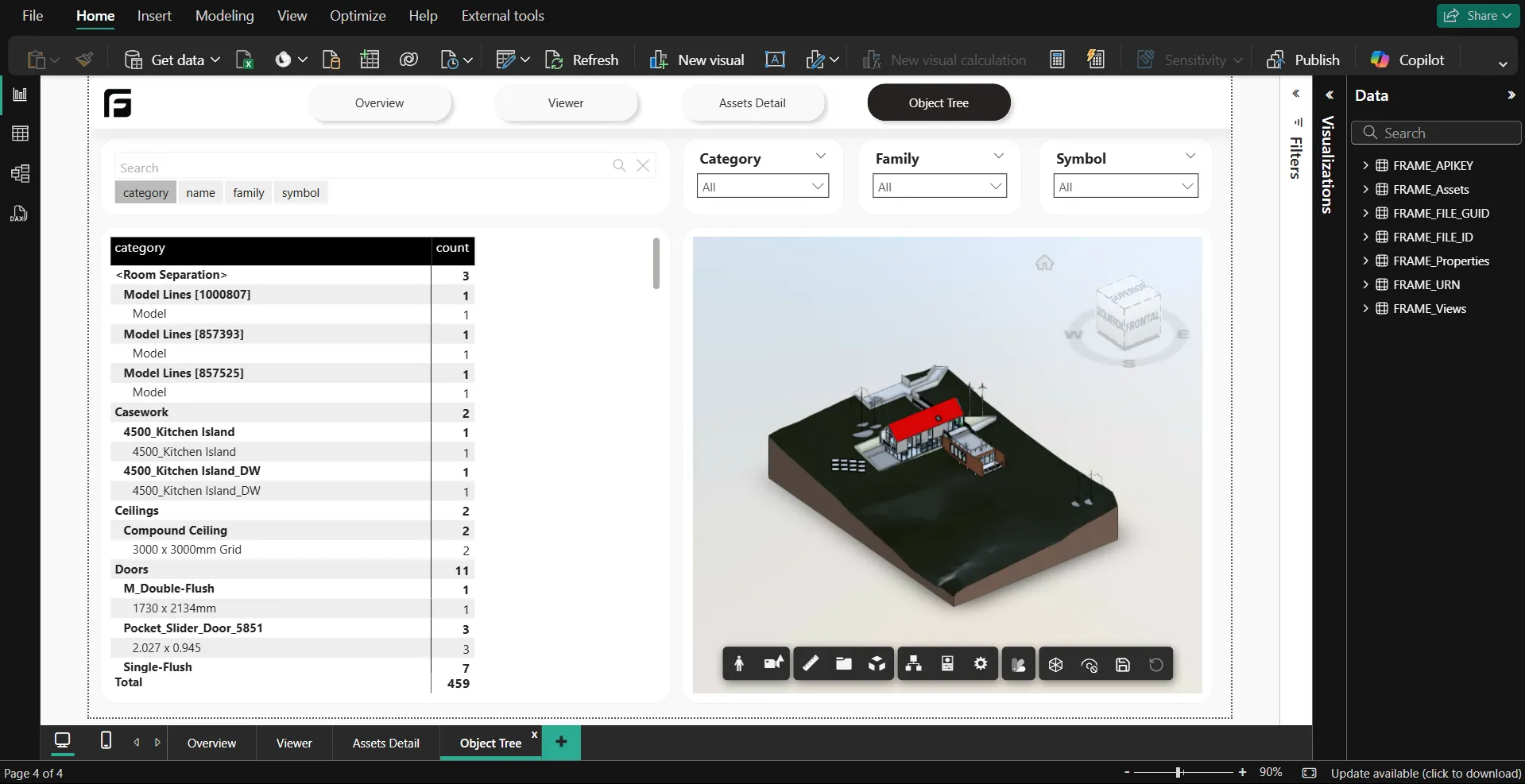Click the Overview navigation button on canvas

380,103
